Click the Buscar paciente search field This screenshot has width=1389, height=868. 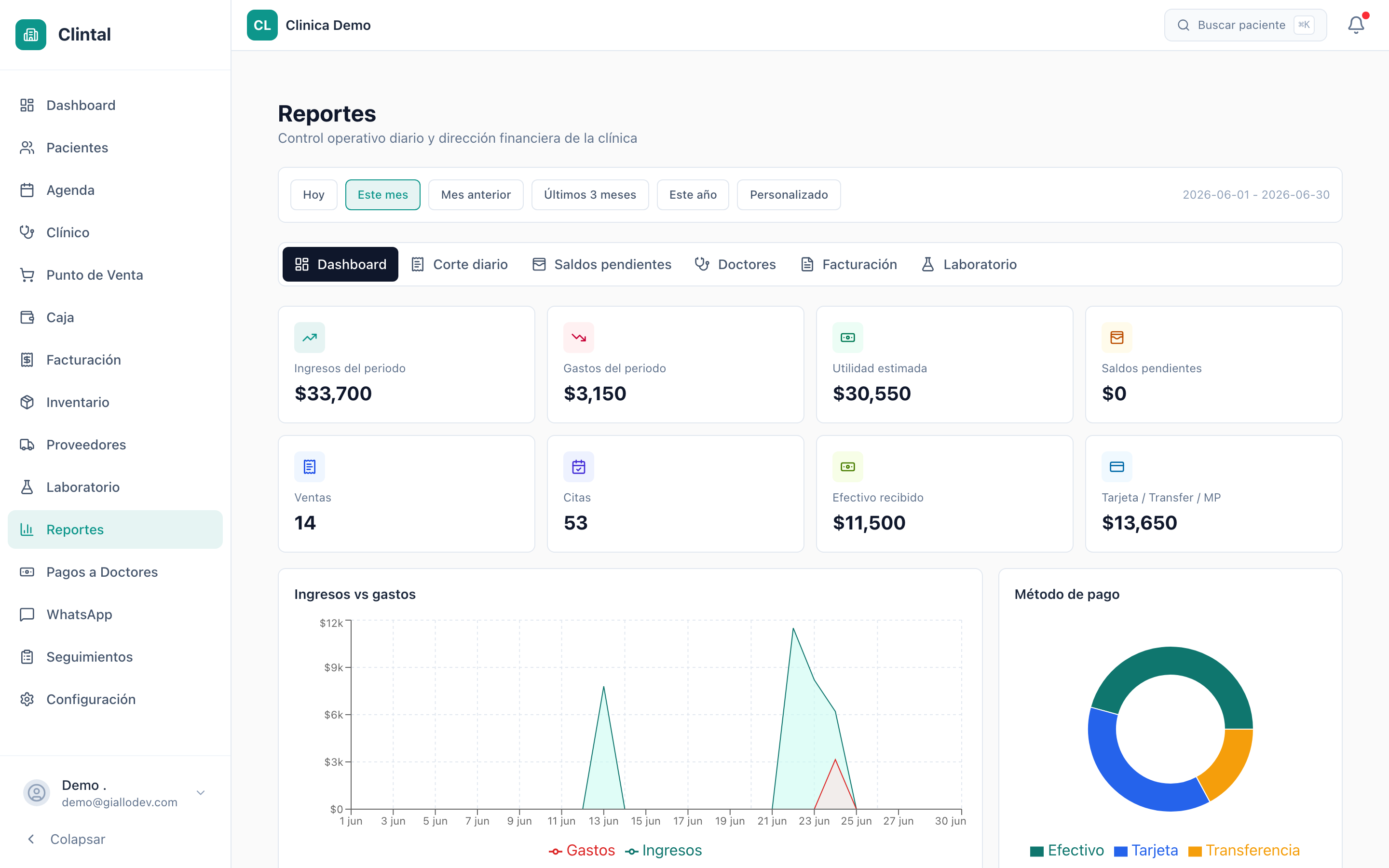coord(1245,25)
